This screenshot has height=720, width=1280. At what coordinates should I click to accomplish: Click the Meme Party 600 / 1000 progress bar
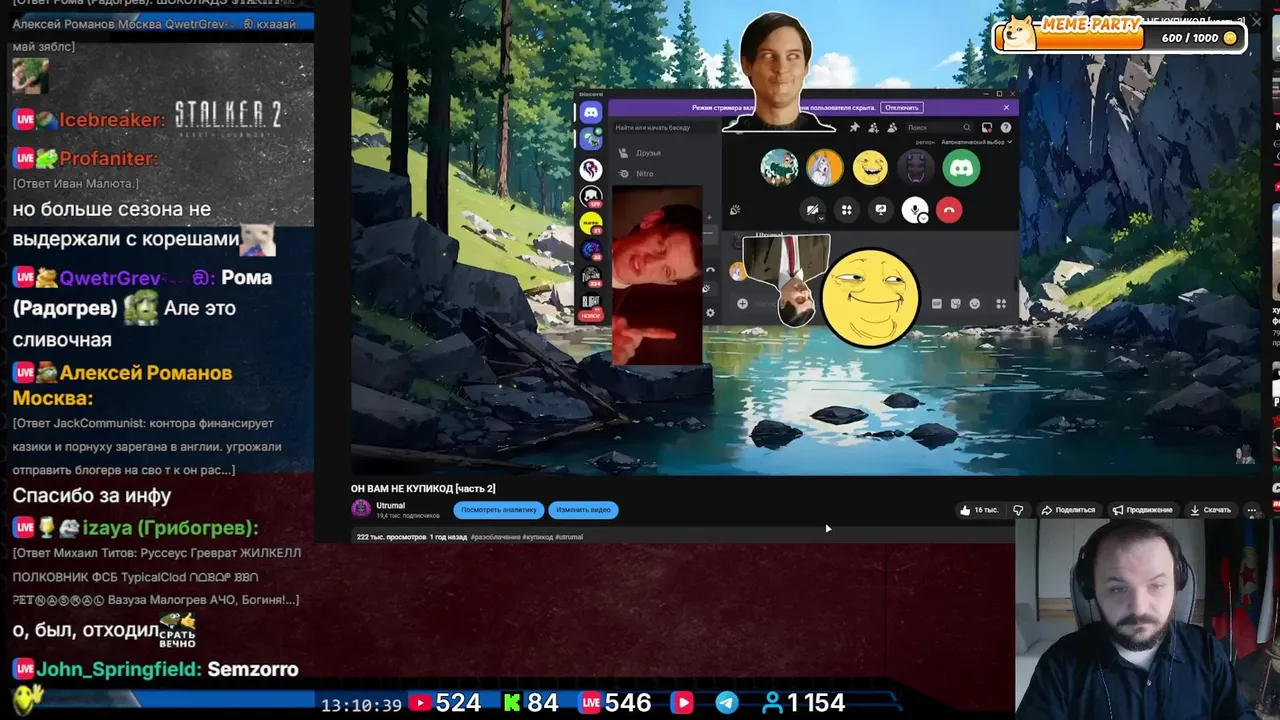point(1121,37)
